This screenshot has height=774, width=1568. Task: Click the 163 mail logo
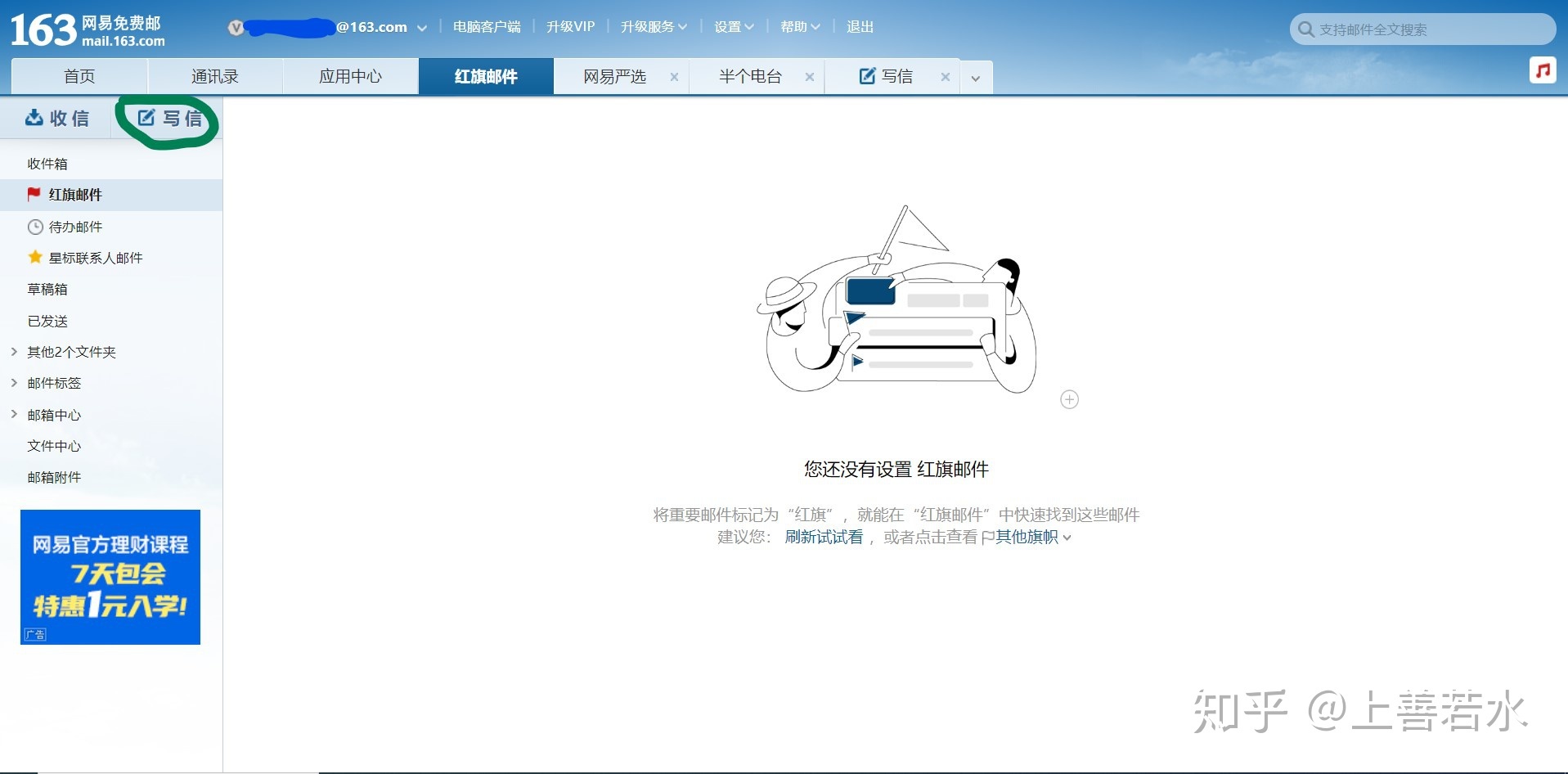click(82, 29)
